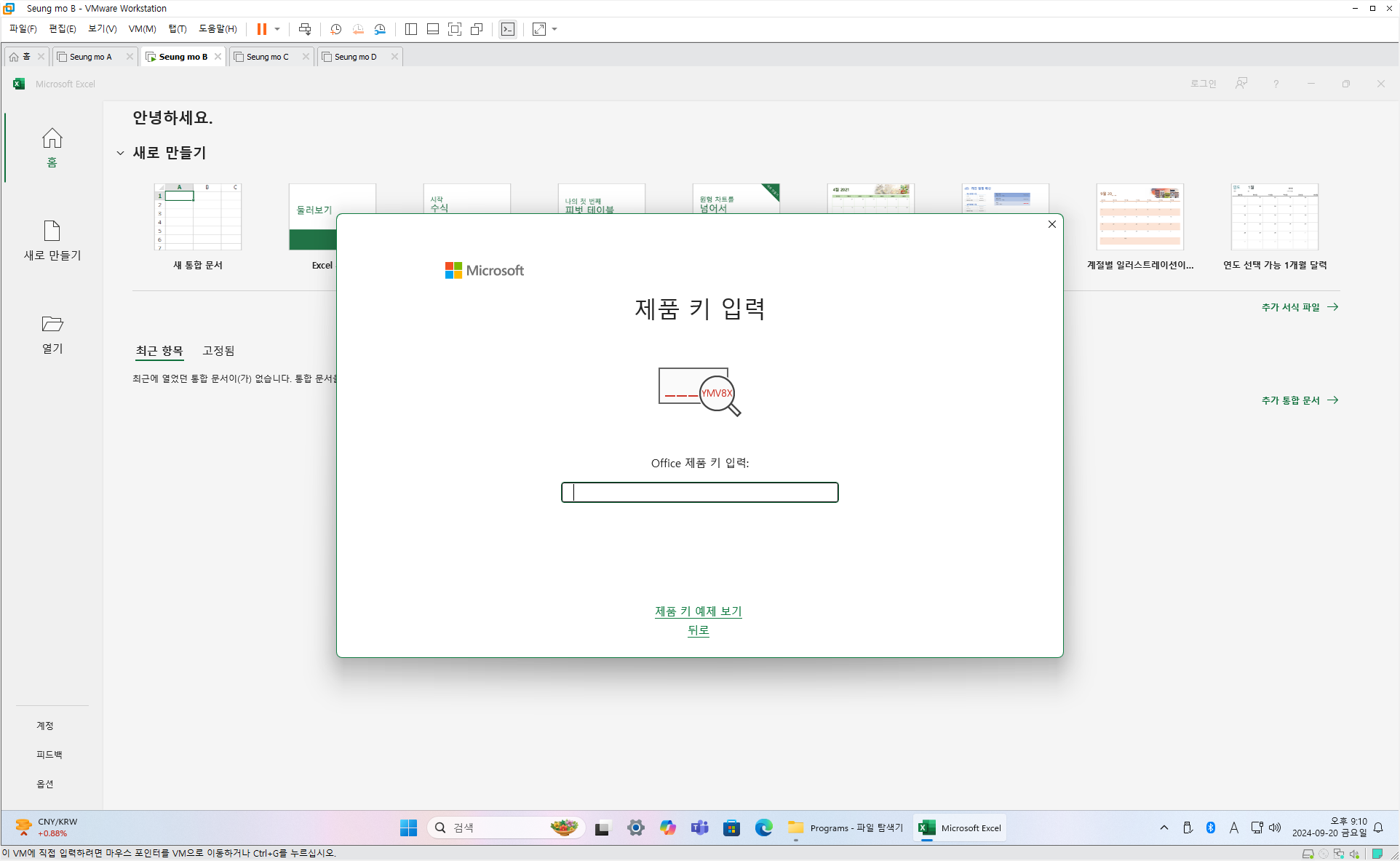Click the 뒤로 back link
This screenshot has width=1400, height=861.
coord(698,630)
